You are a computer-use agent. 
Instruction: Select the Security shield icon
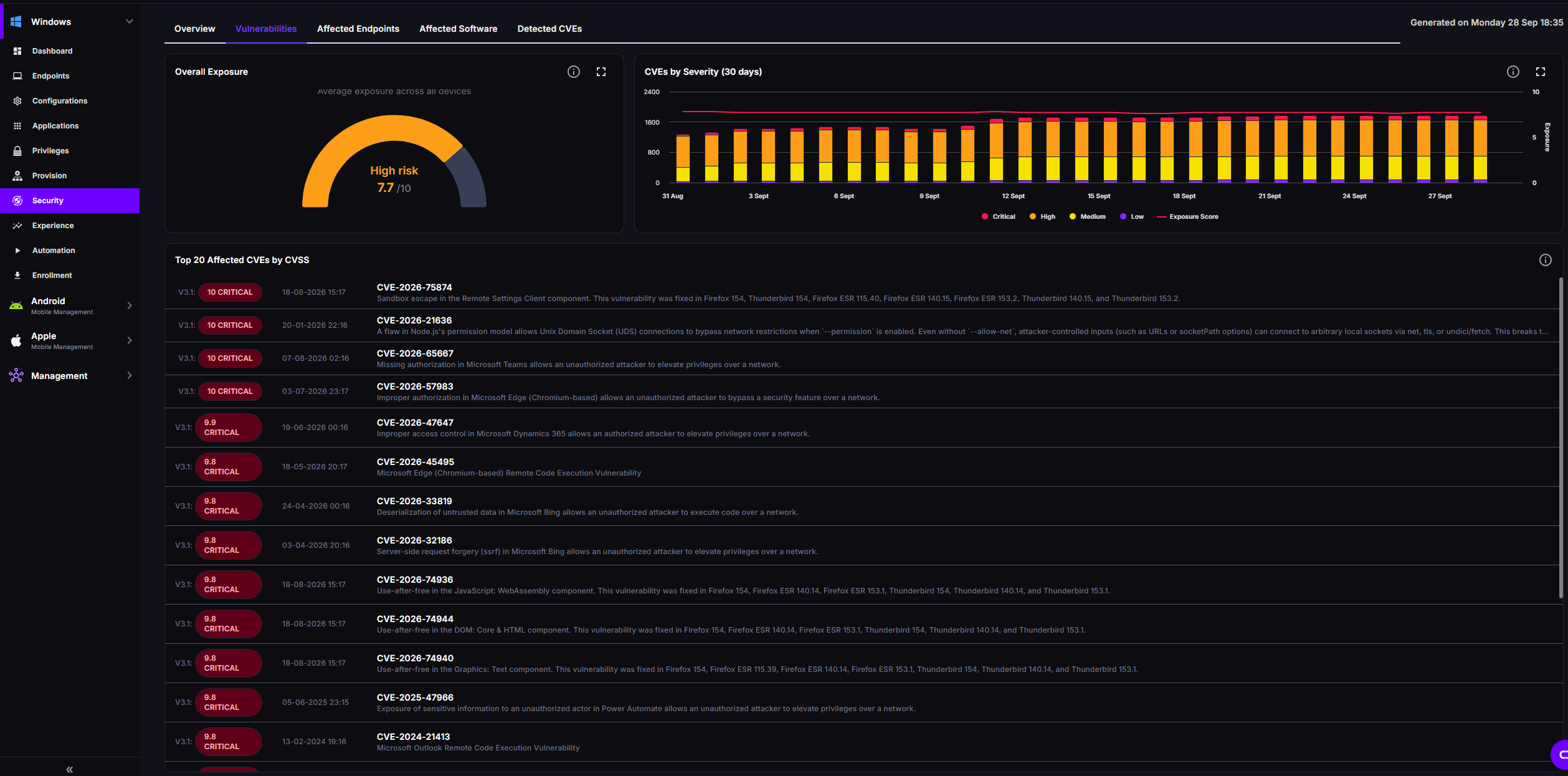(x=17, y=201)
